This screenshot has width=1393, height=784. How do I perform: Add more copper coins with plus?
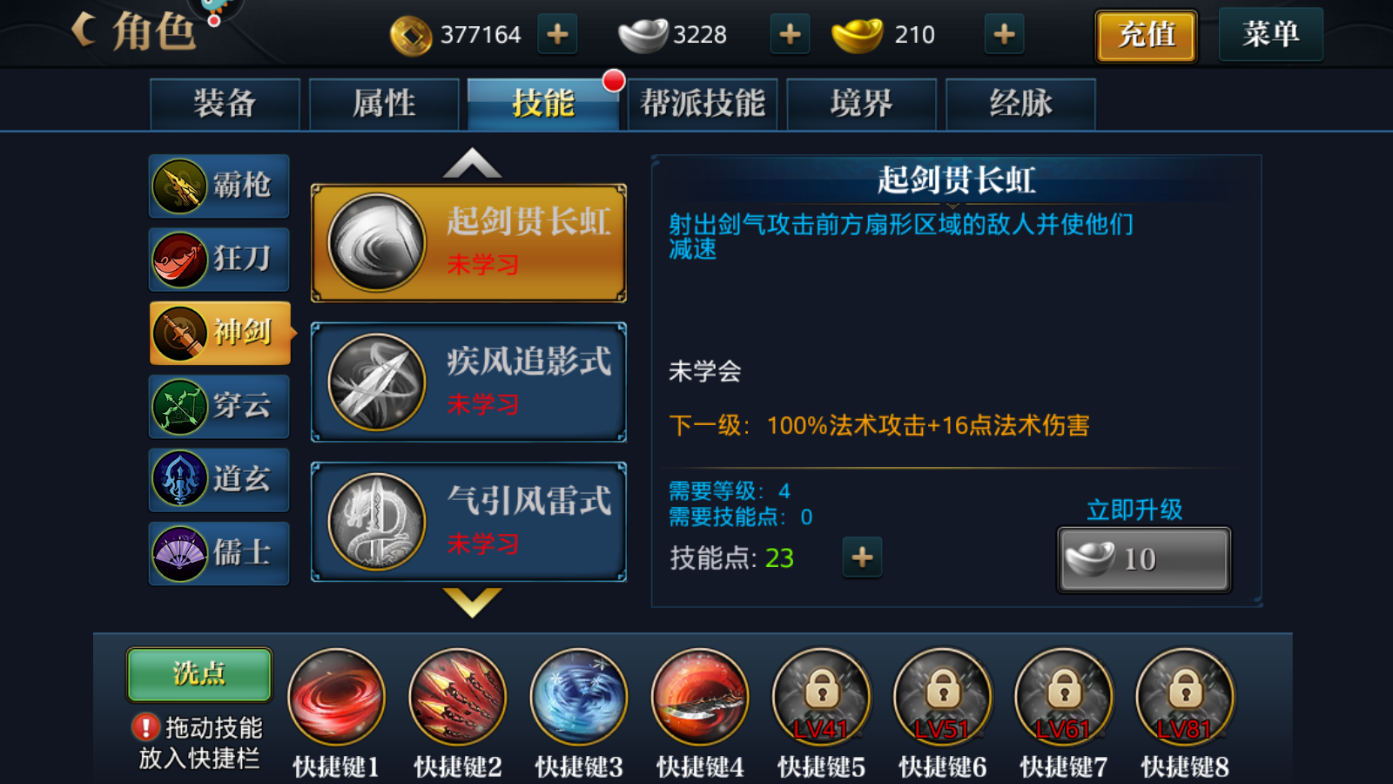[x=557, y=34]
